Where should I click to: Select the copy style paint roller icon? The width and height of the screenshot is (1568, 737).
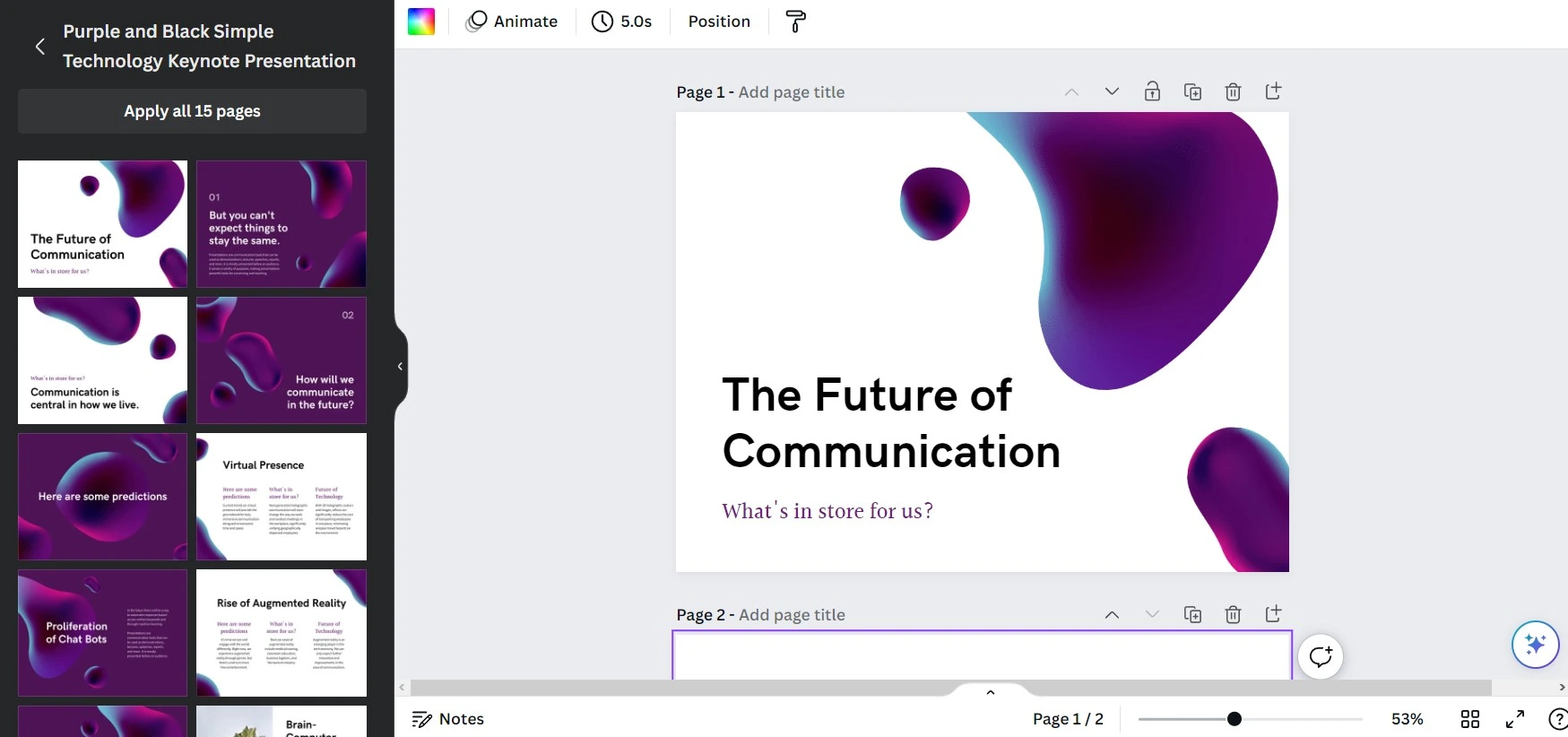tap(795, 22)
